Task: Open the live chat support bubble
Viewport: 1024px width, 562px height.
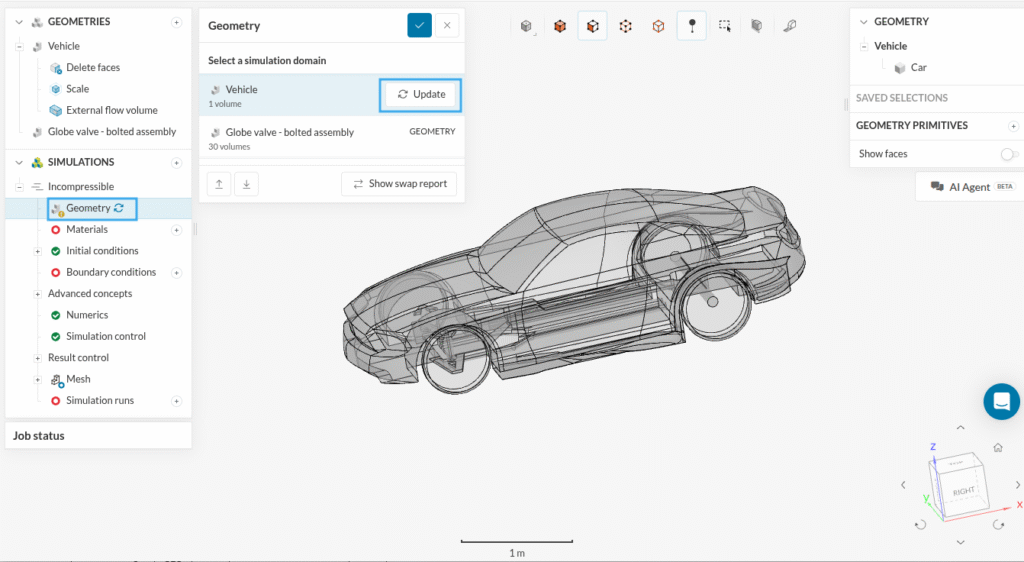Action: (1001, 401)
